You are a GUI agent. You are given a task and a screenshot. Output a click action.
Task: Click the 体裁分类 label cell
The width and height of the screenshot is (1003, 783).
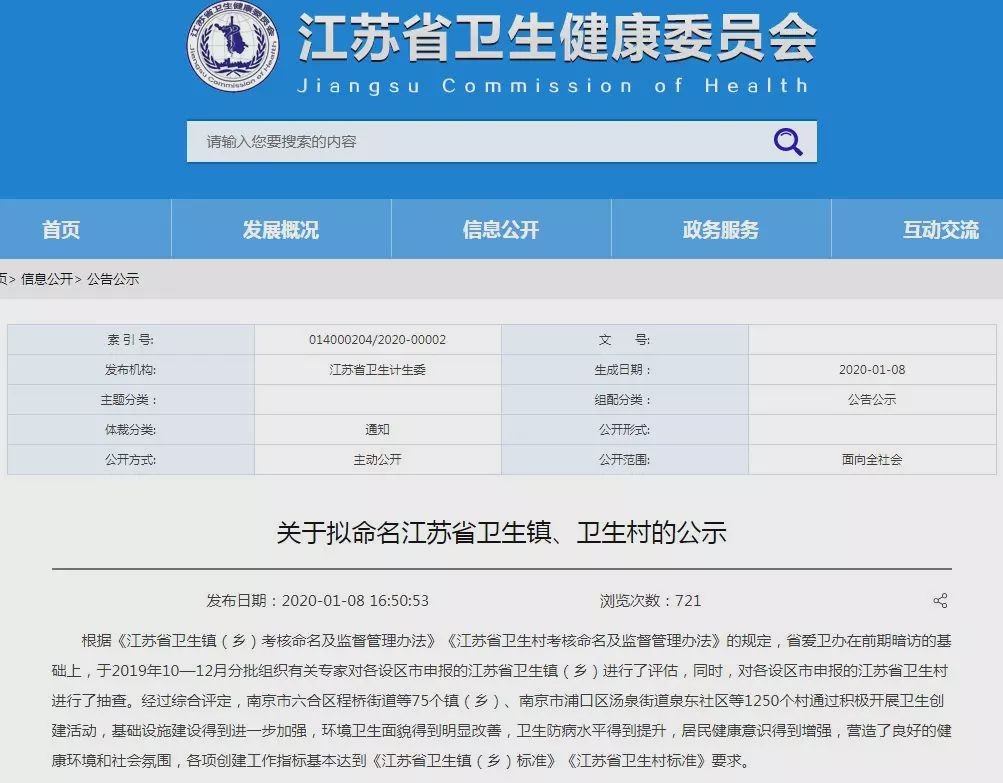[130, 430]
